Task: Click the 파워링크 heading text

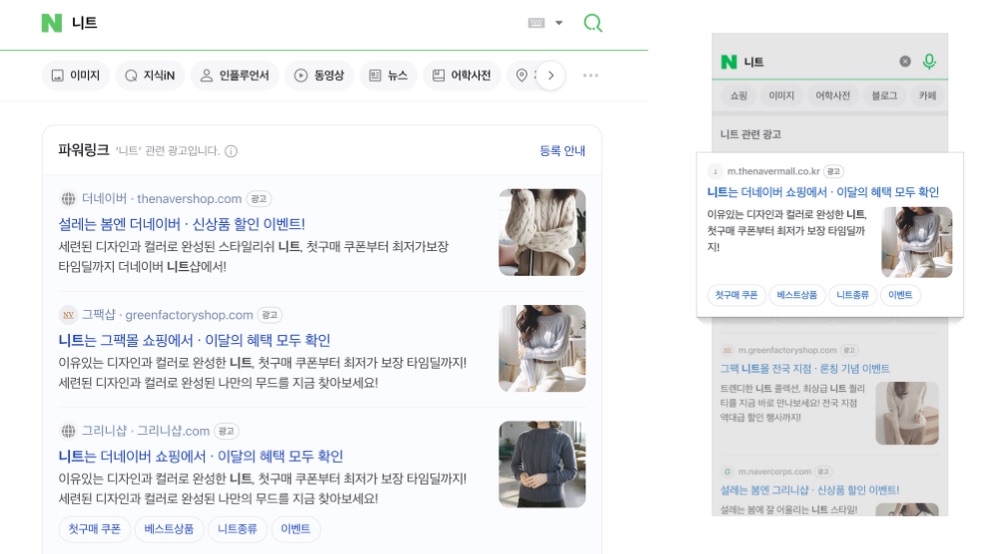Action: coord(84,150)
